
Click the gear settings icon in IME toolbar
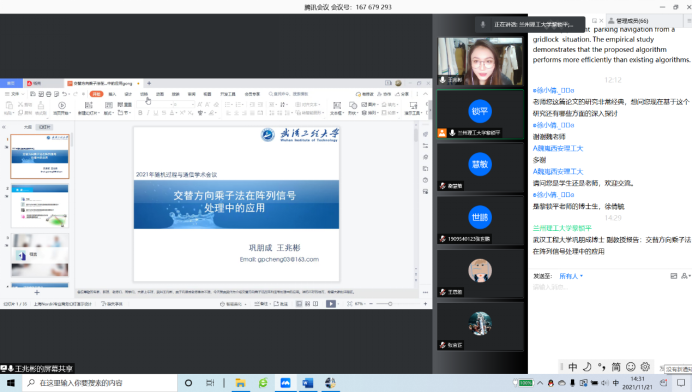645,367
